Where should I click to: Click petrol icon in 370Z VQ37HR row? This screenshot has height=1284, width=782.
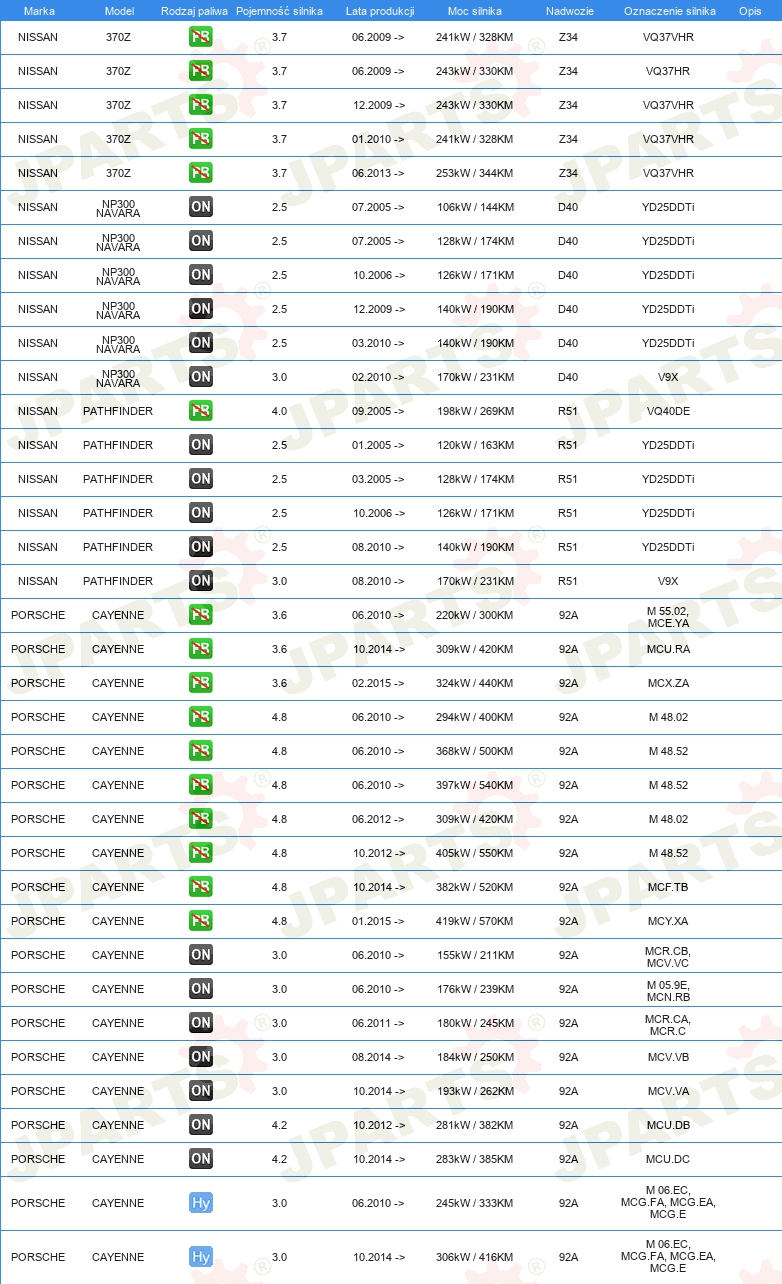201,71
